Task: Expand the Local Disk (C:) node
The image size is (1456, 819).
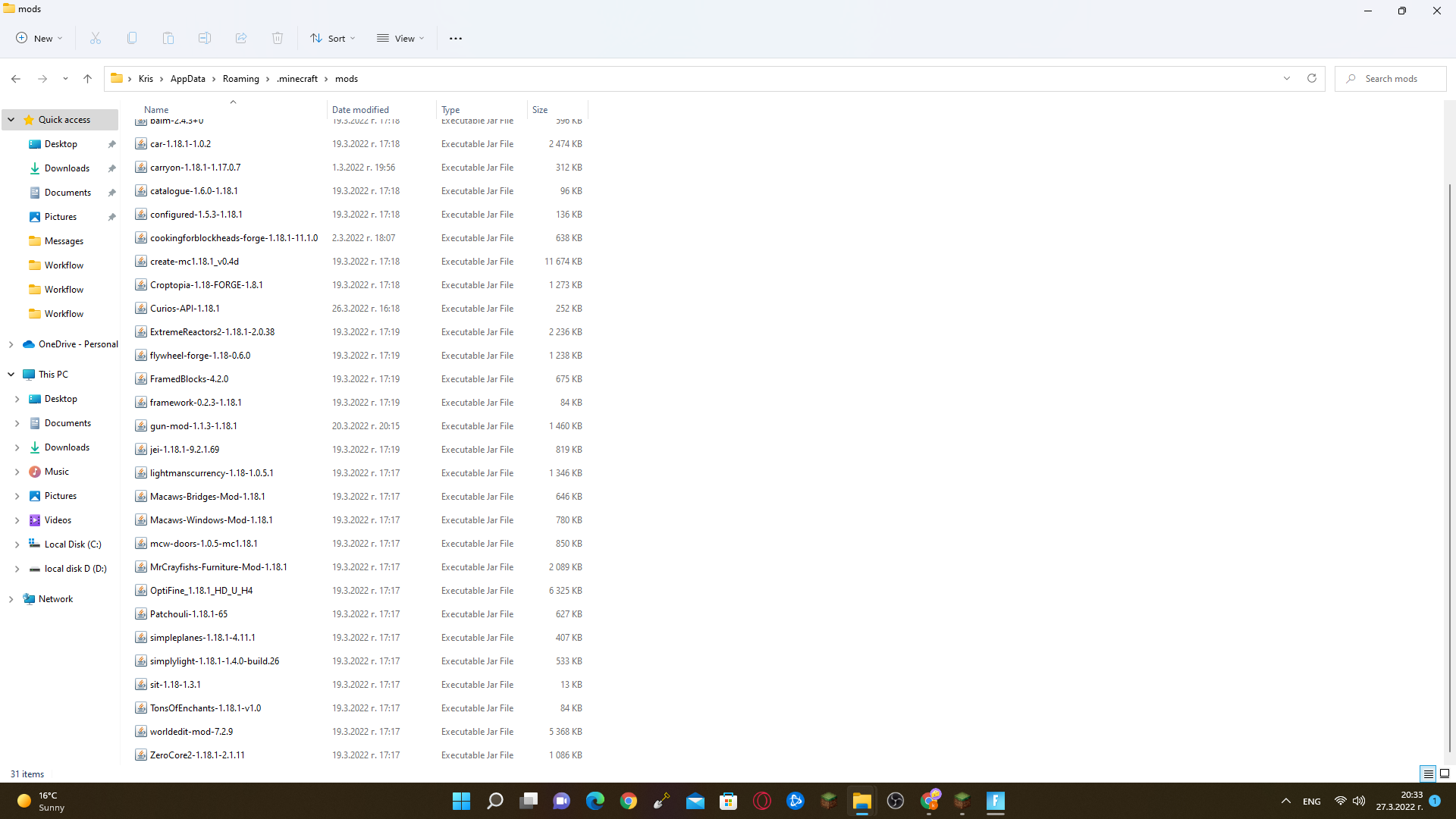Action: [17, 544]
